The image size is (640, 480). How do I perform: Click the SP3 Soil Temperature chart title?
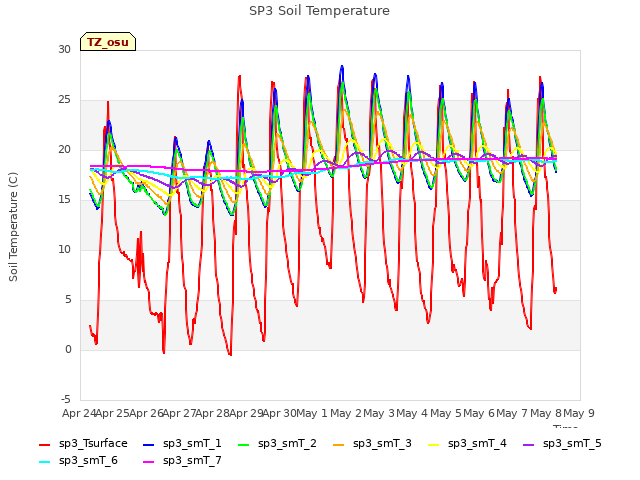point(319,11)
